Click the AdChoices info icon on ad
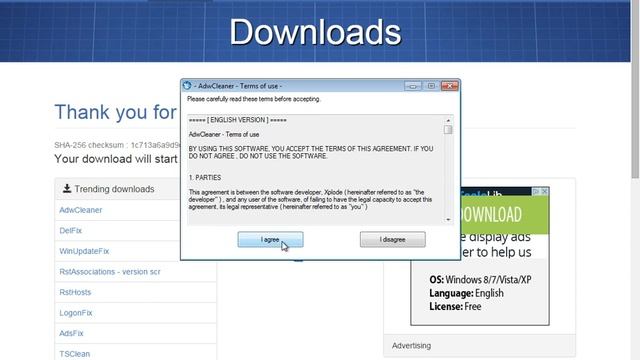 (x=536, y=191)
